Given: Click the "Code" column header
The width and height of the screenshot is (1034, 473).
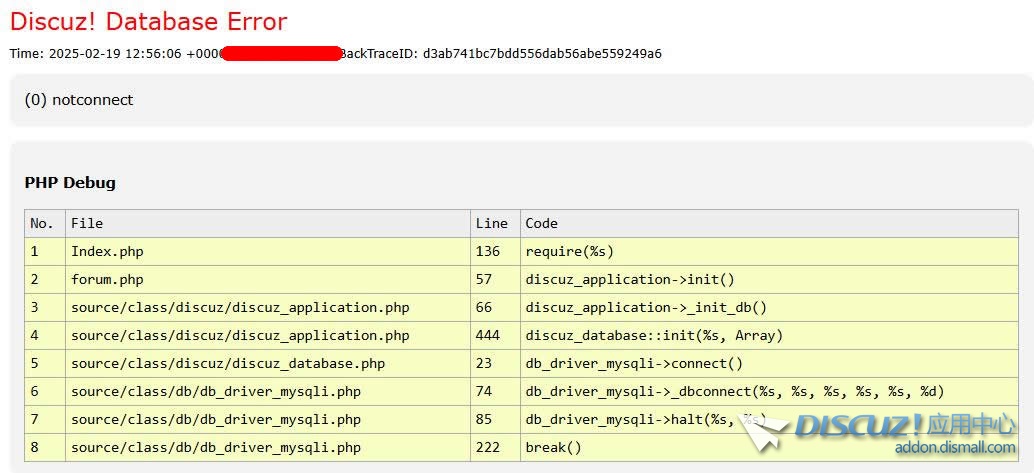Looking at the screenshot, I should click(542, 223).
